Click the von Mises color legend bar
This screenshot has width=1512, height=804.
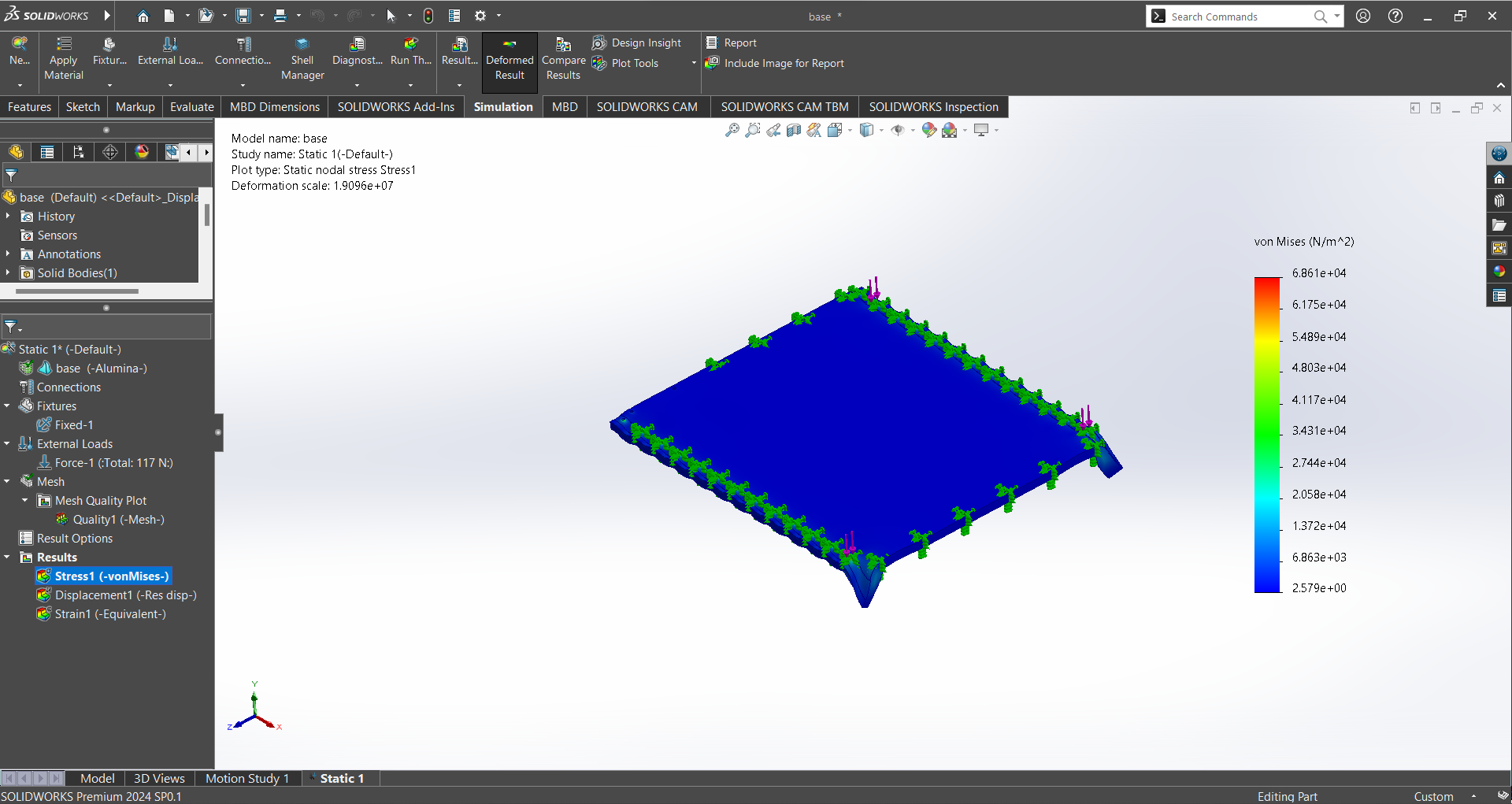[1267, 434]
